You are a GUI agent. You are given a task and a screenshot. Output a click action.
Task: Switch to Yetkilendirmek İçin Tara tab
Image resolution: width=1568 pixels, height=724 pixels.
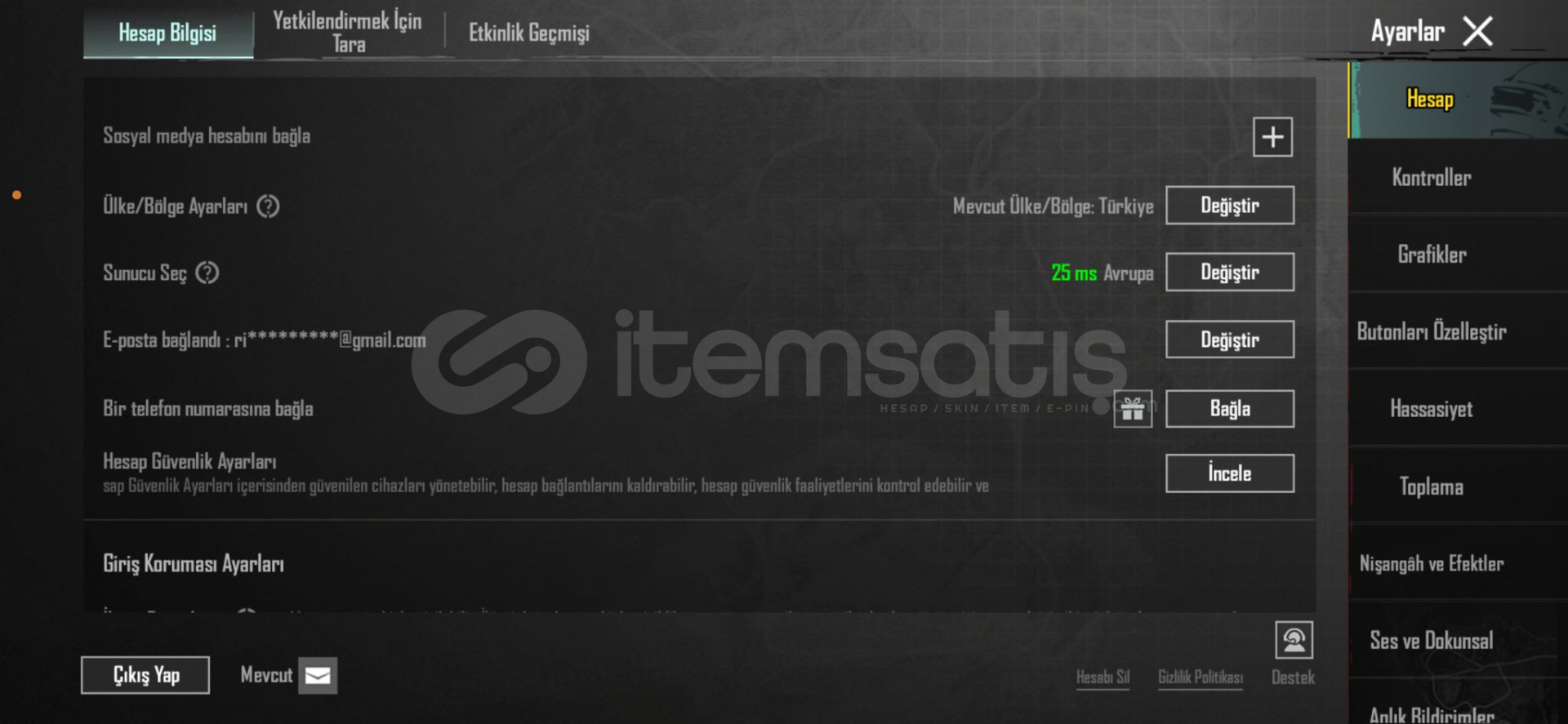click(348, 32)
